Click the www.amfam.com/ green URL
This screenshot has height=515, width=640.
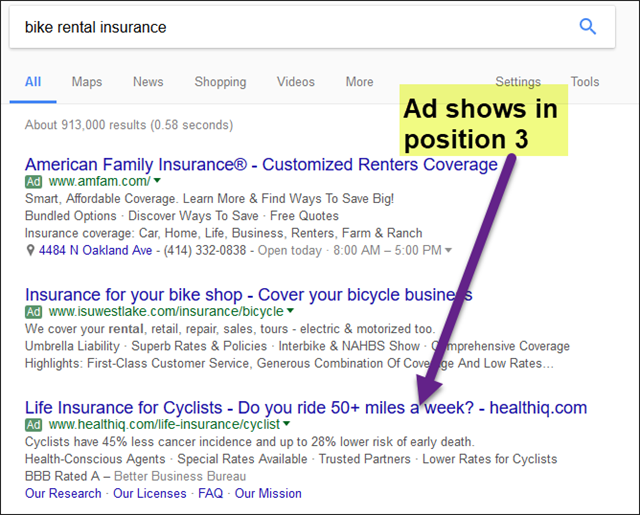100,181
